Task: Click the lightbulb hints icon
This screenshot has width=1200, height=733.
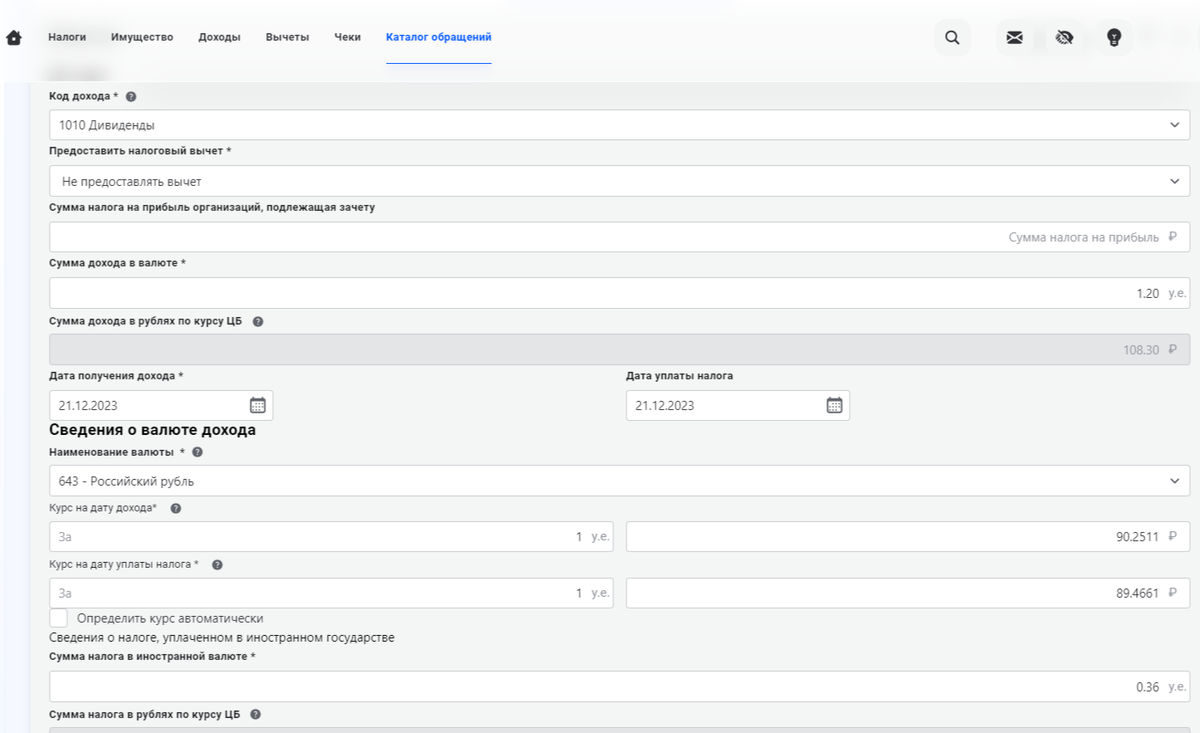Action: pos(1114,38)
